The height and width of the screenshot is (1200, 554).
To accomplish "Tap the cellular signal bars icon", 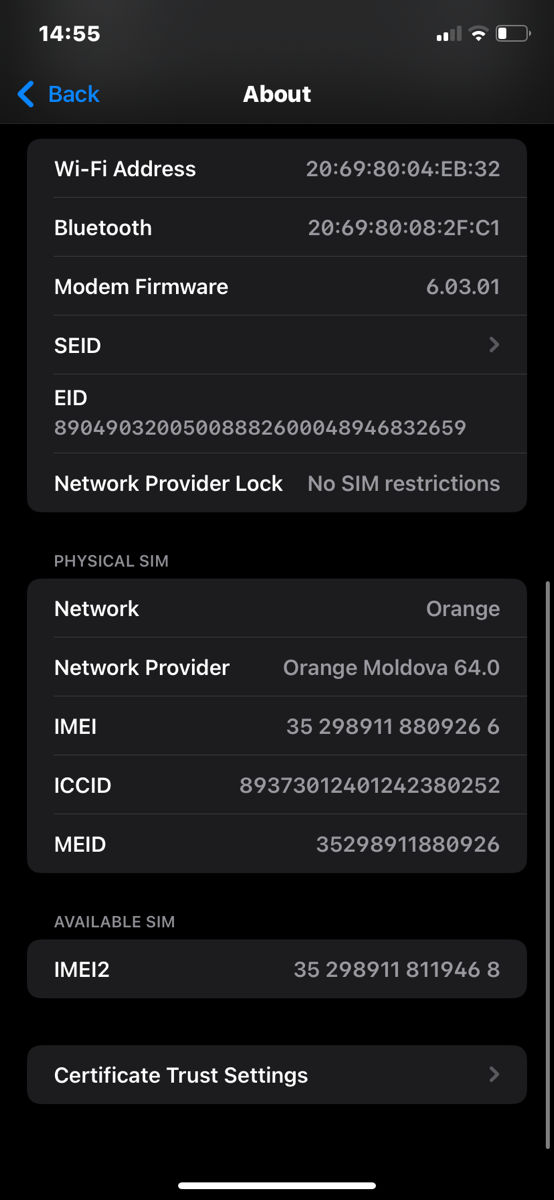I will tap(449, 35).
